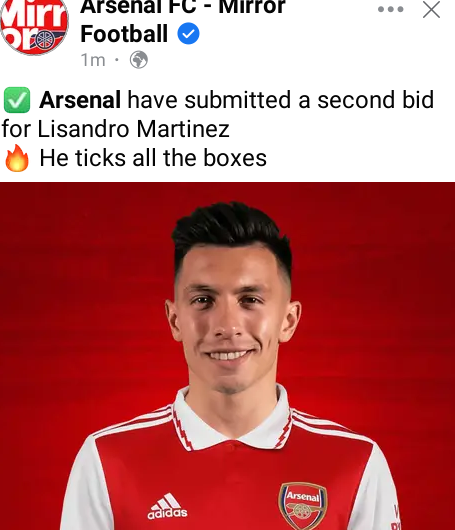The height and width of the screenshot is (530, 455).
Task: Click the adidas logo on the shirt
Action: pyautogui.click(x=167, y=506)
